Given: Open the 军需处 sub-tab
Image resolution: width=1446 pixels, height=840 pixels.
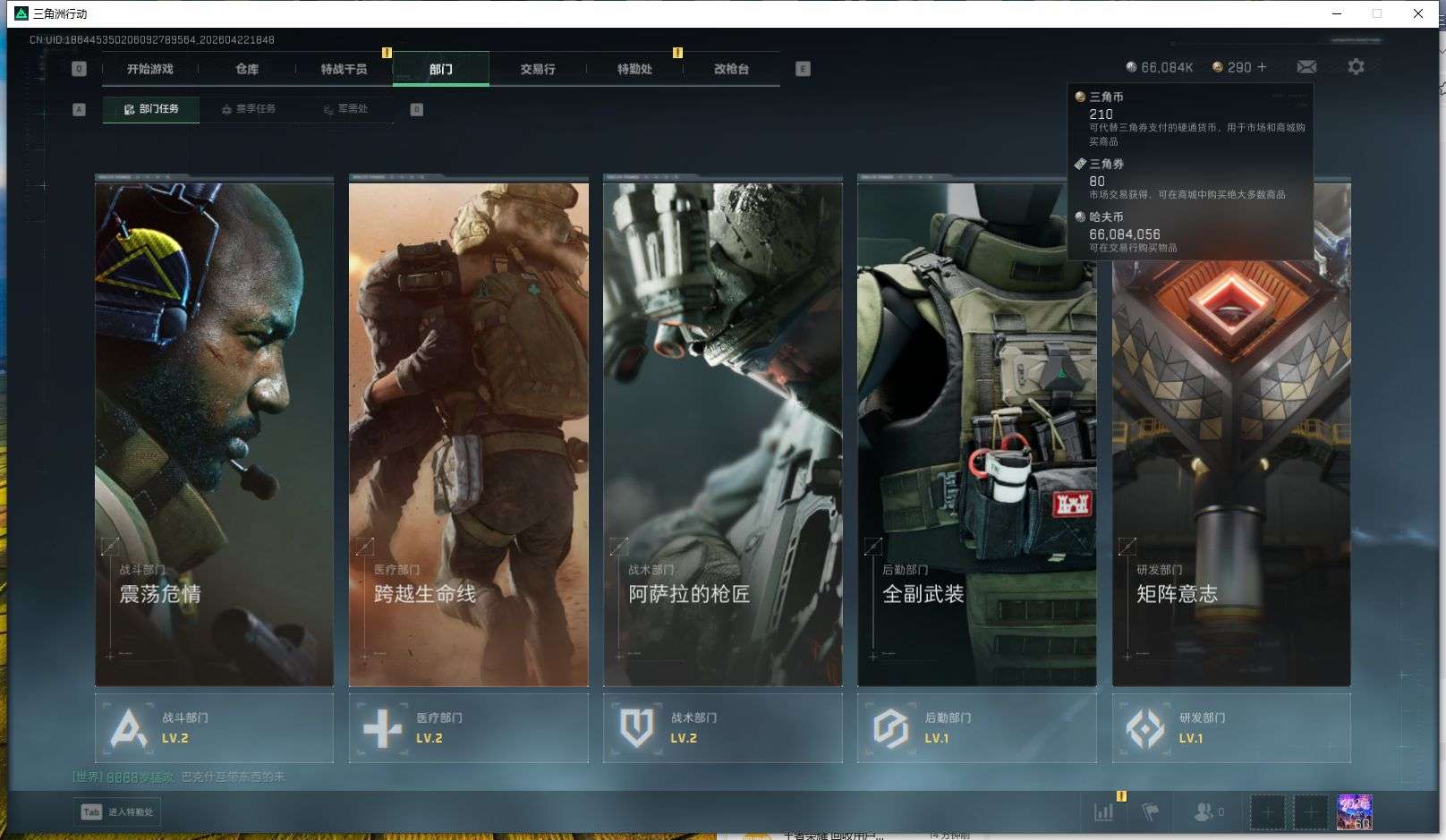Looking at the screenshot, I should (x=345, y=109).
